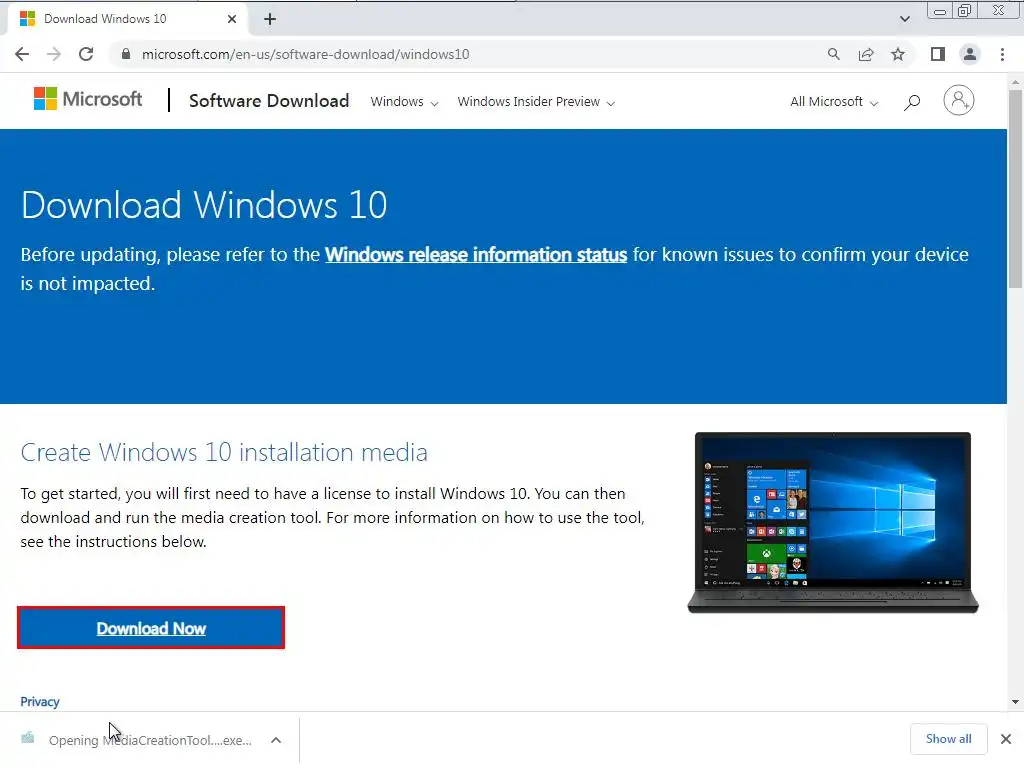Screen dimensions: 1024x768
Task: Click the lock icon in address bar
Action: pos(126,54)
